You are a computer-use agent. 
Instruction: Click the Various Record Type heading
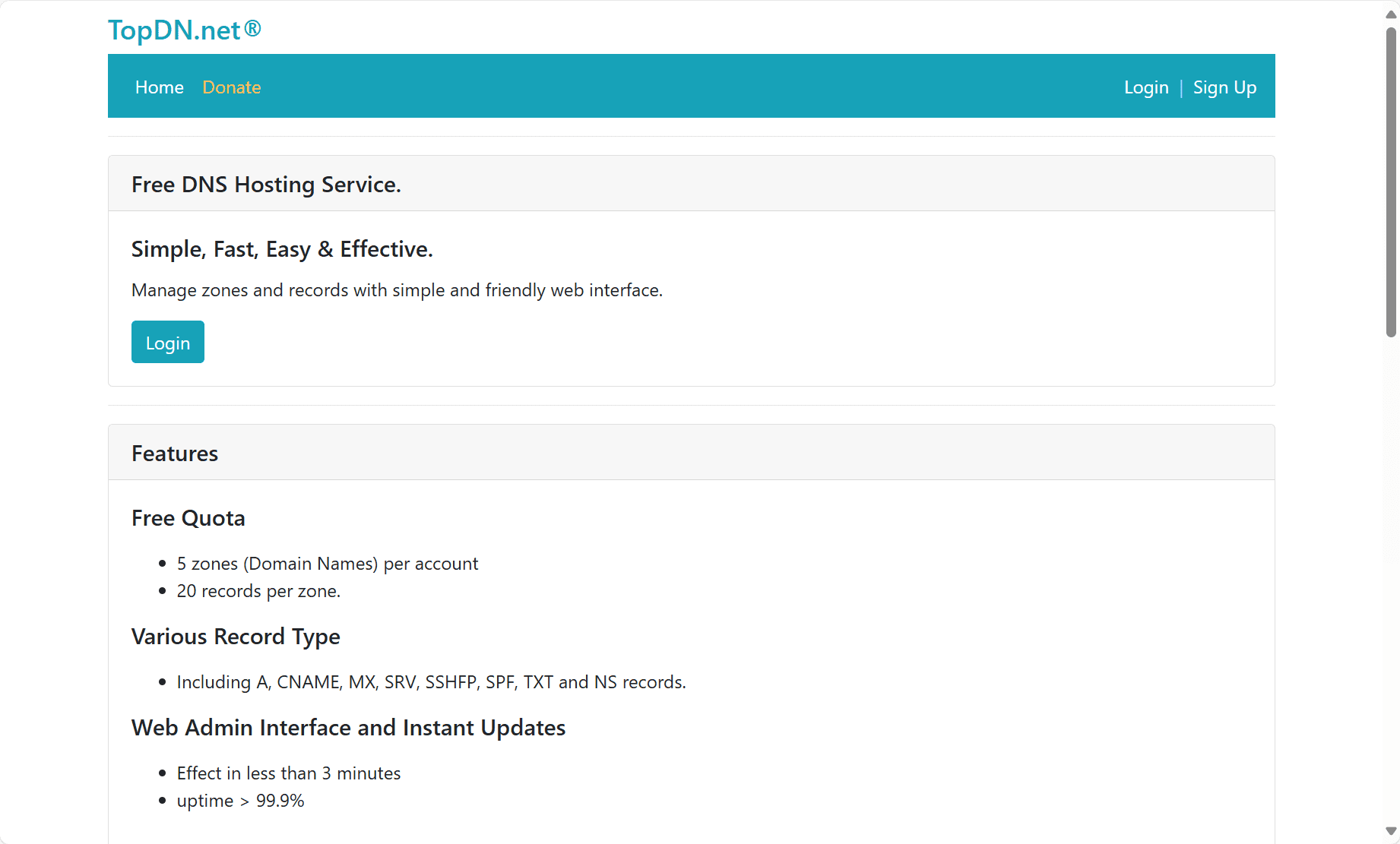click(x=236, y=637)
